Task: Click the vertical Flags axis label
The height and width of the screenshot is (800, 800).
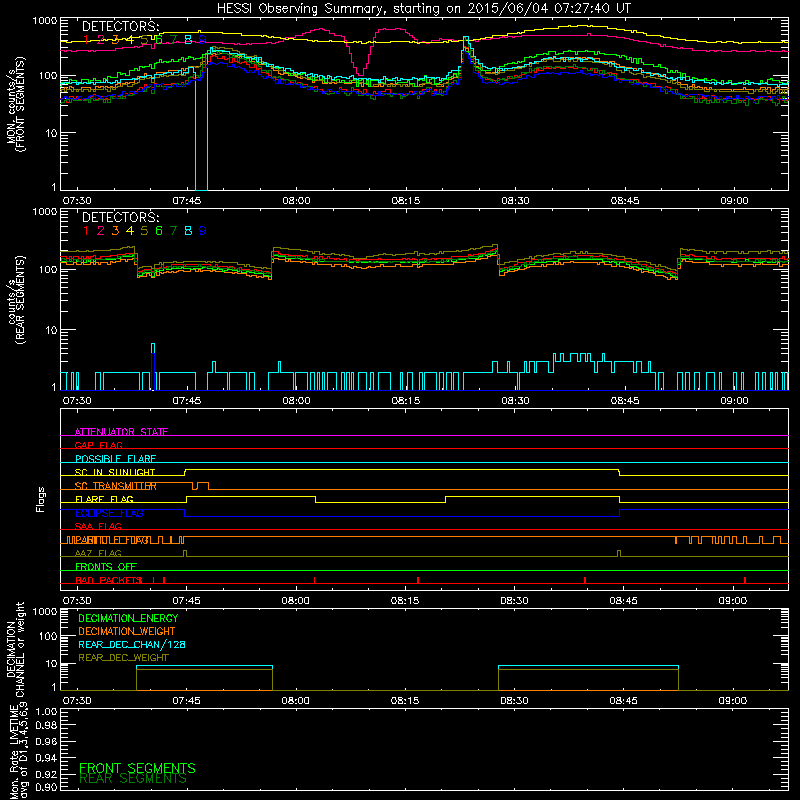Action: click(41, 499)
